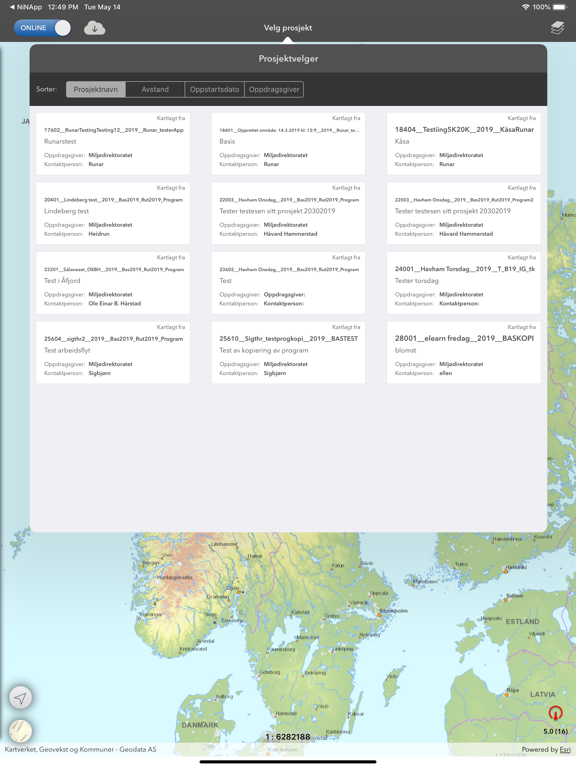The height and width of the screenshot is (768, 576).
Task: Sort projects by Oppstartsdato
Action: (215, 89)
